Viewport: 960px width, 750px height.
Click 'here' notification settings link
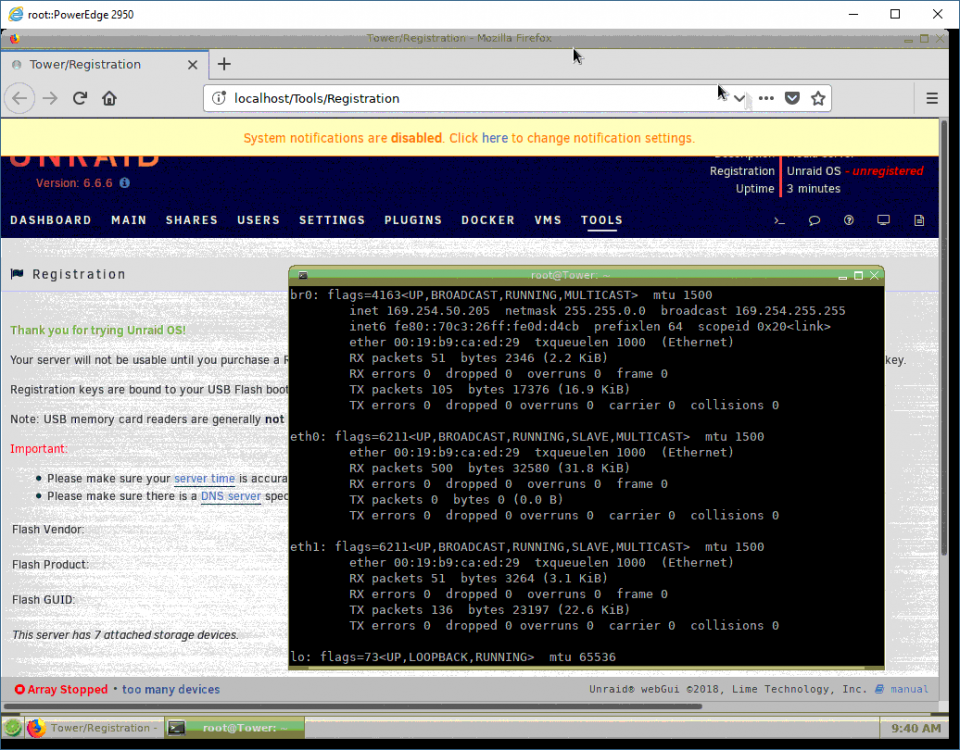click(x=495, y=138)
